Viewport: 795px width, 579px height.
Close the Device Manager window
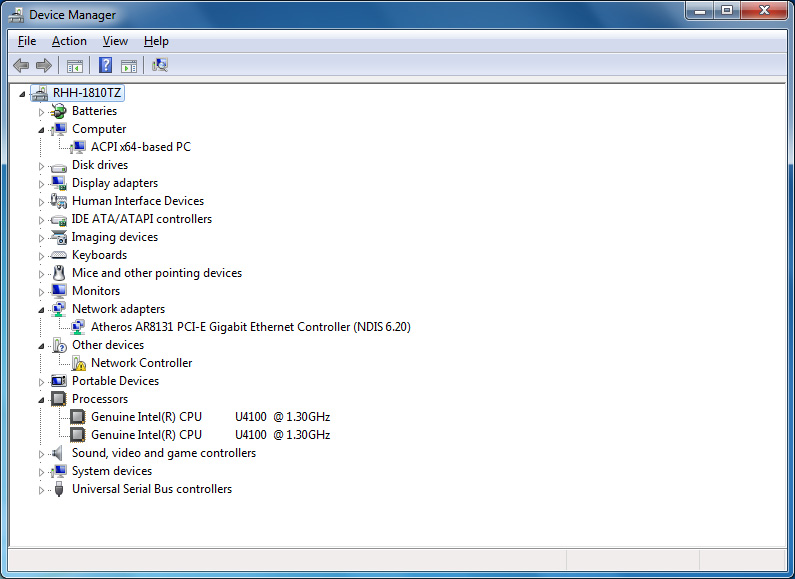click(765, 10)
